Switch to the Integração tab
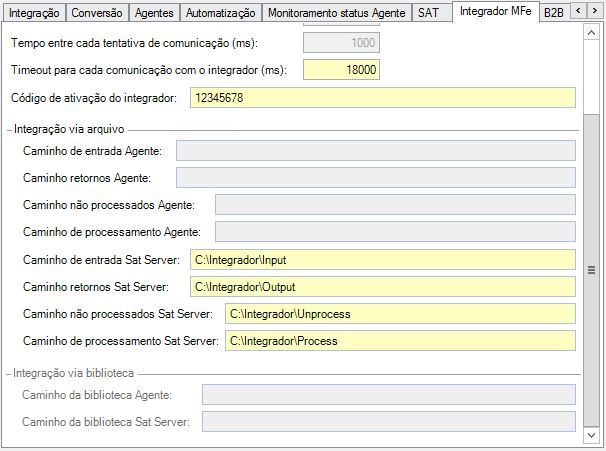 point(34,13)
